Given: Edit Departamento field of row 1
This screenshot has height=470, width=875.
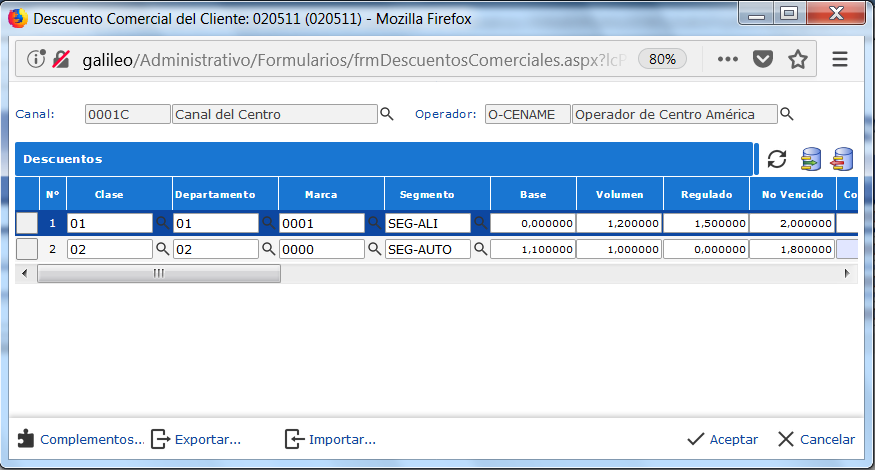Looking at the screenshot, I should [x=216, y=223].
